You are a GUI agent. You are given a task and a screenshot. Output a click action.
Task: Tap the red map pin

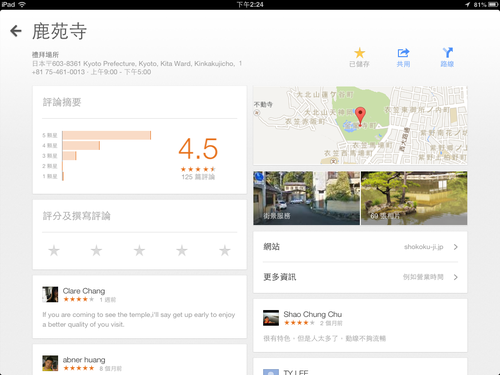pyautogui.click(x=360, y=116)
